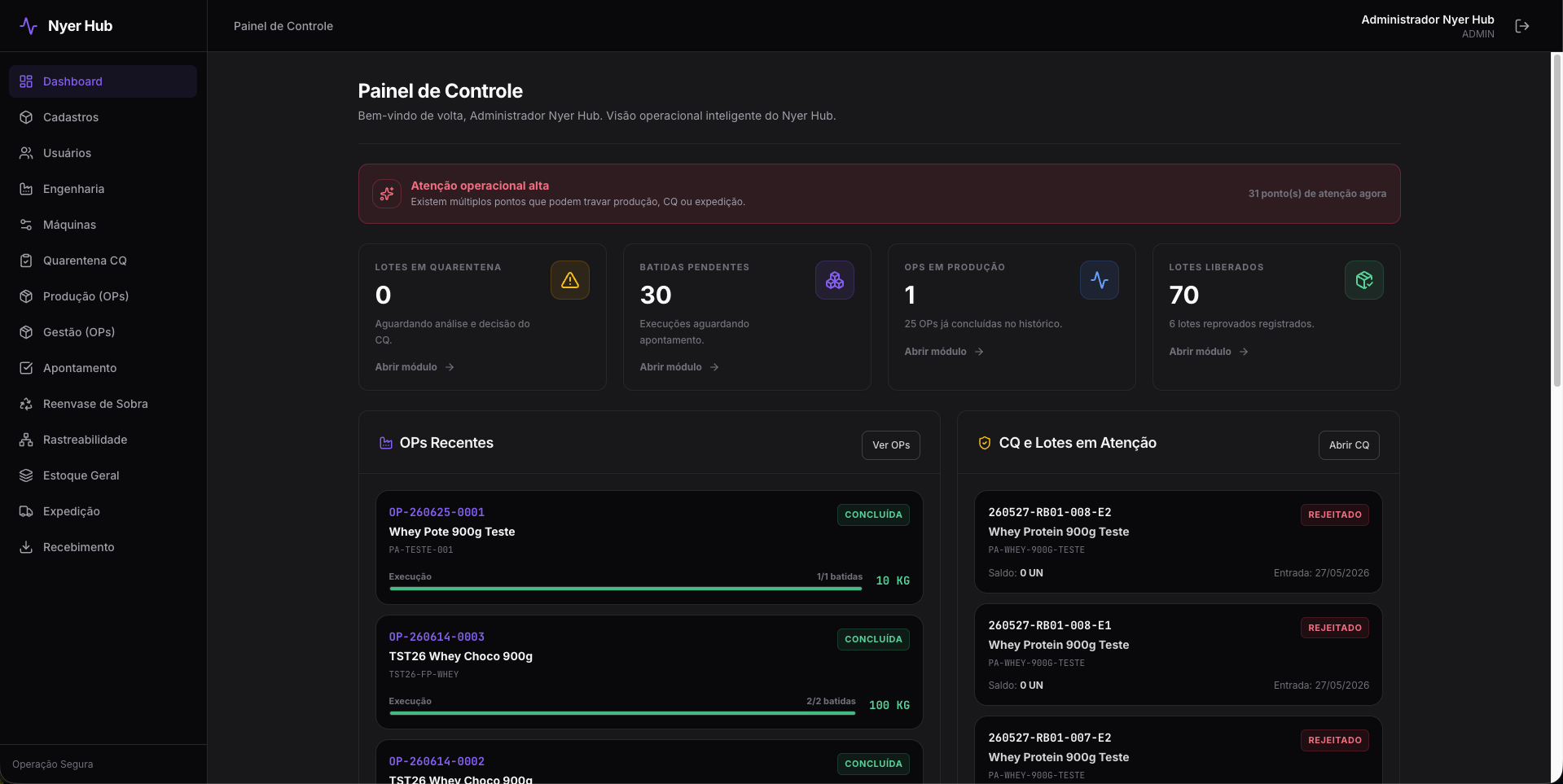Click the Rastreabilidade network icon
The width and height of the screenshot is (1563, 784).
(x=26, y=440)
